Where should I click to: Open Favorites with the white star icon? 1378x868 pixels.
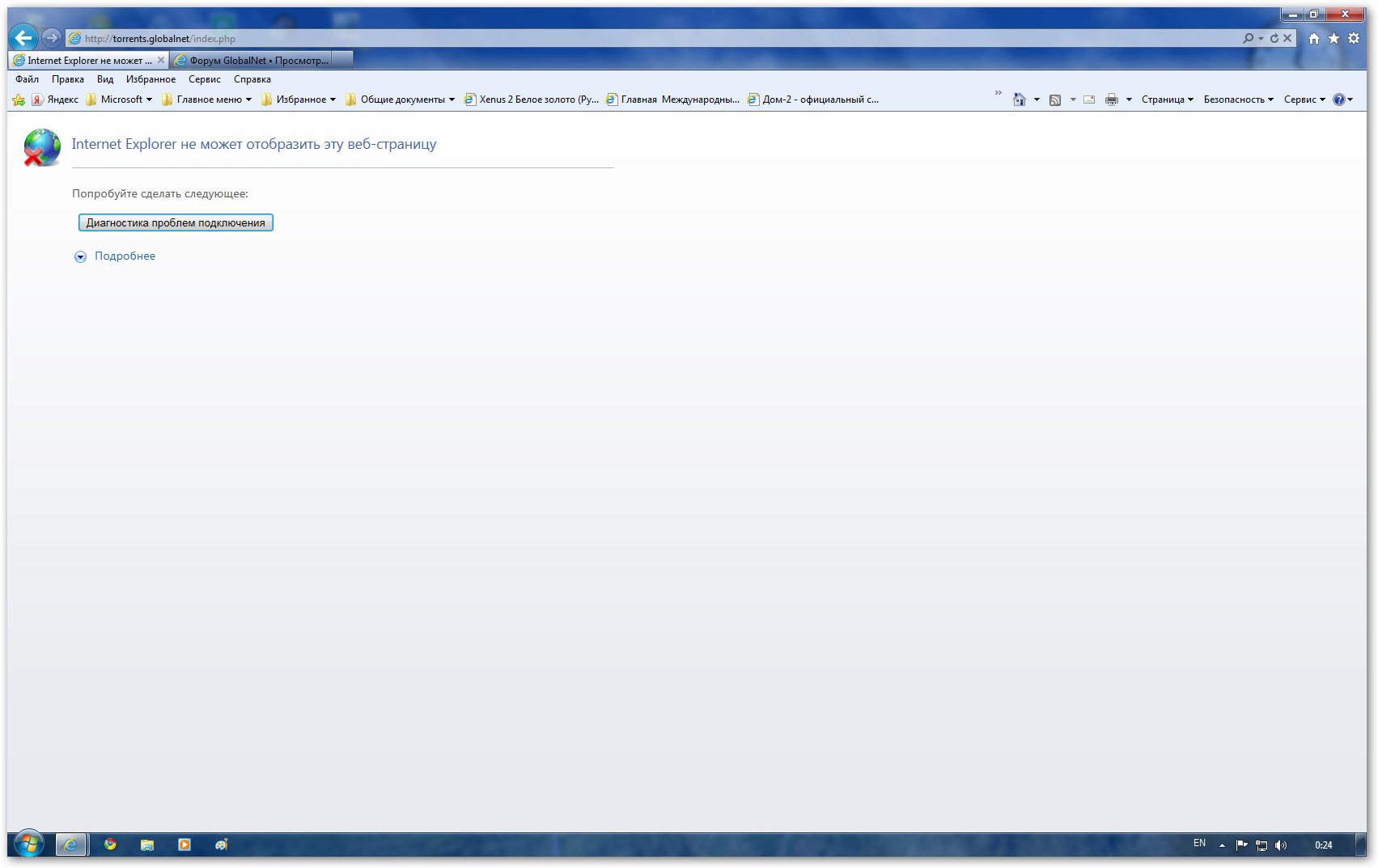(x=1333, y=38)
